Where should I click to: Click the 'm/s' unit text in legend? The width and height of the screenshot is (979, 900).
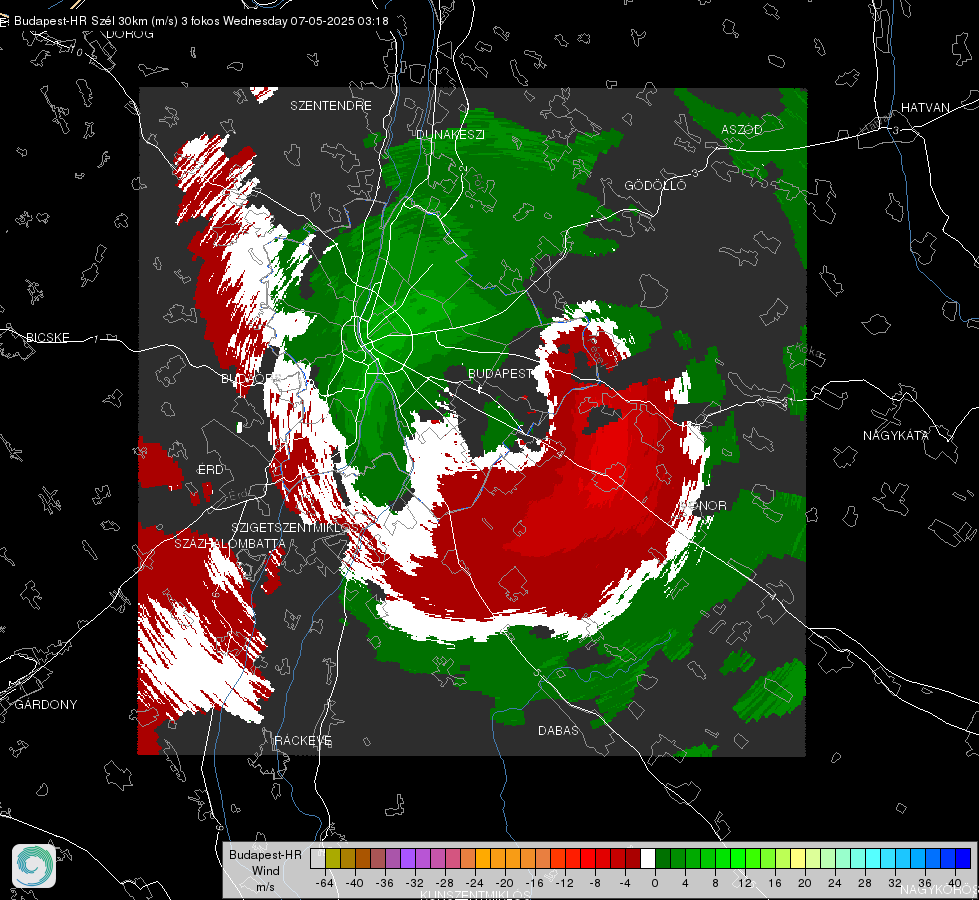(265, 886)
